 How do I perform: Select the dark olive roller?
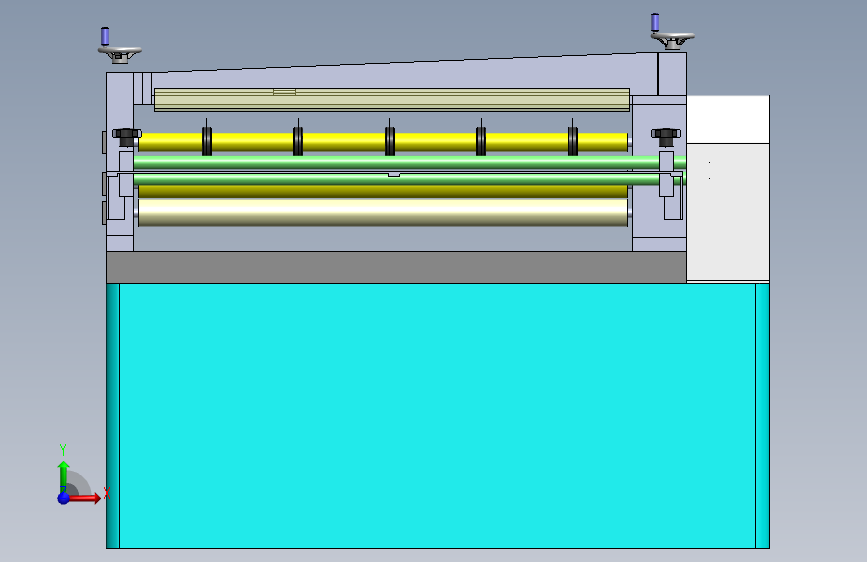[x=383, y=191]
